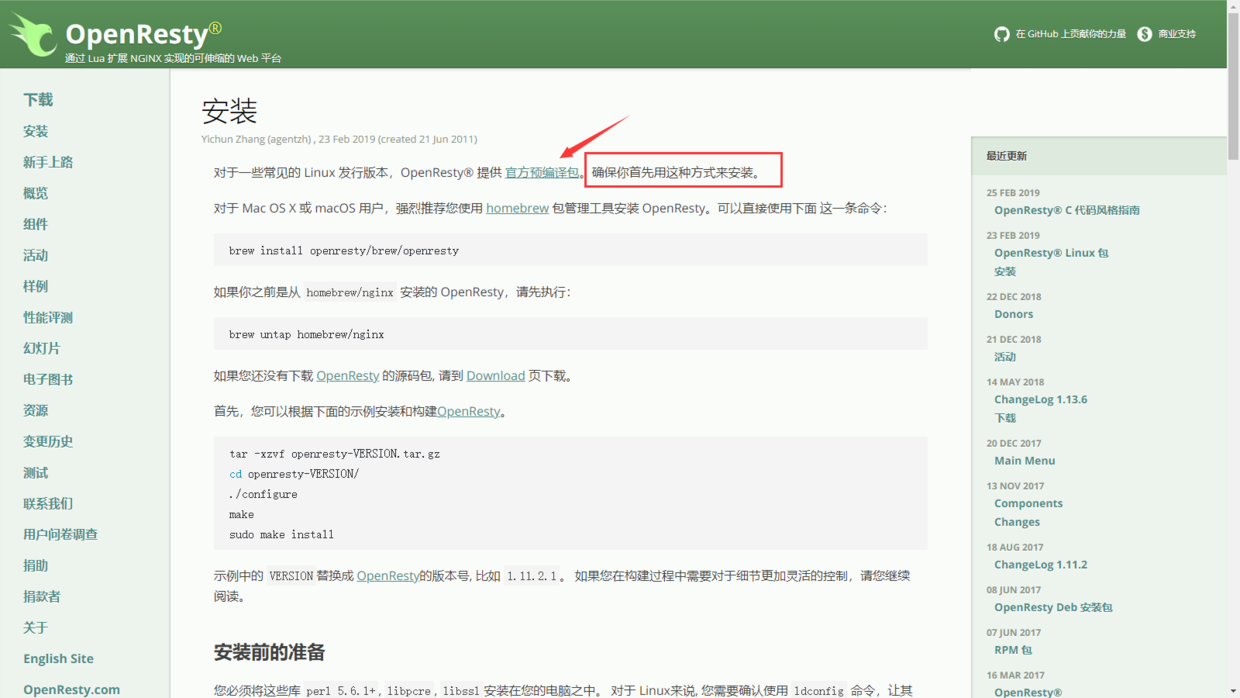Click the OpenResty bird logo

[33, 35]
